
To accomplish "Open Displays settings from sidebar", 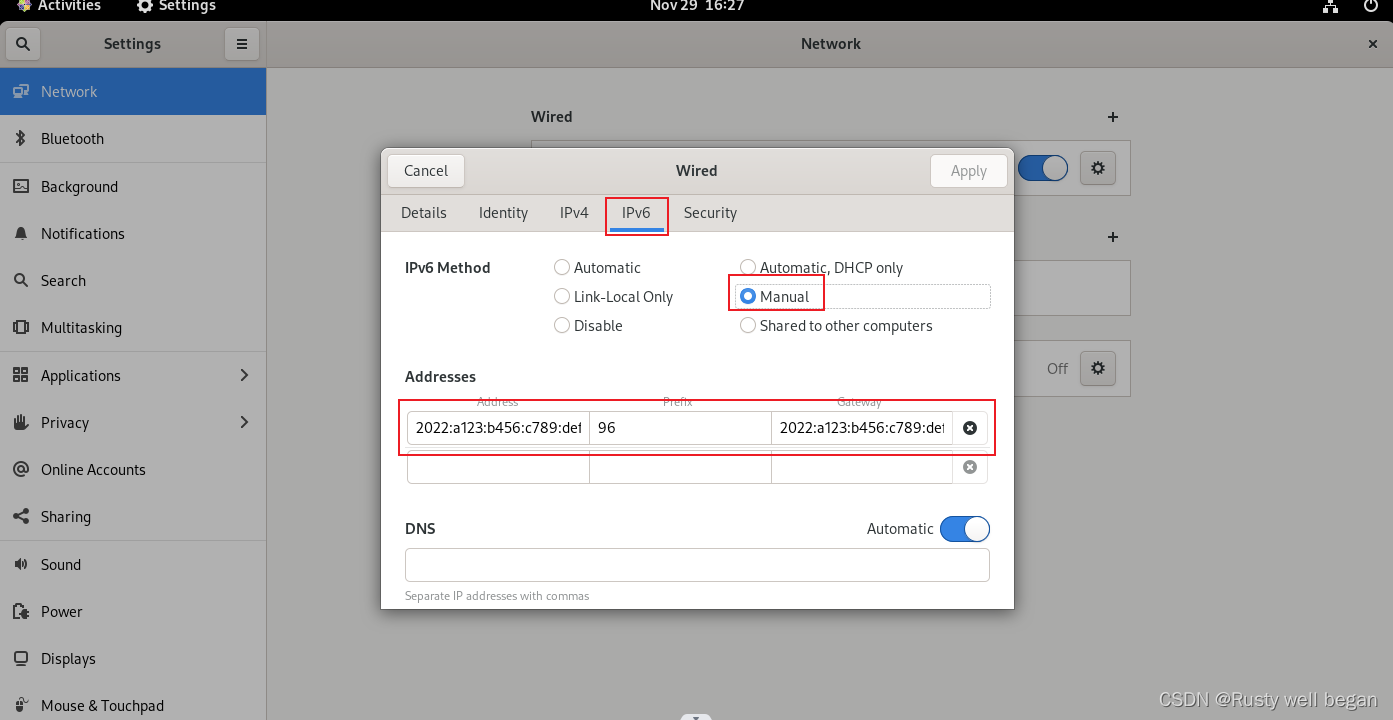I will pyautogui.click(x=133, y=659).
